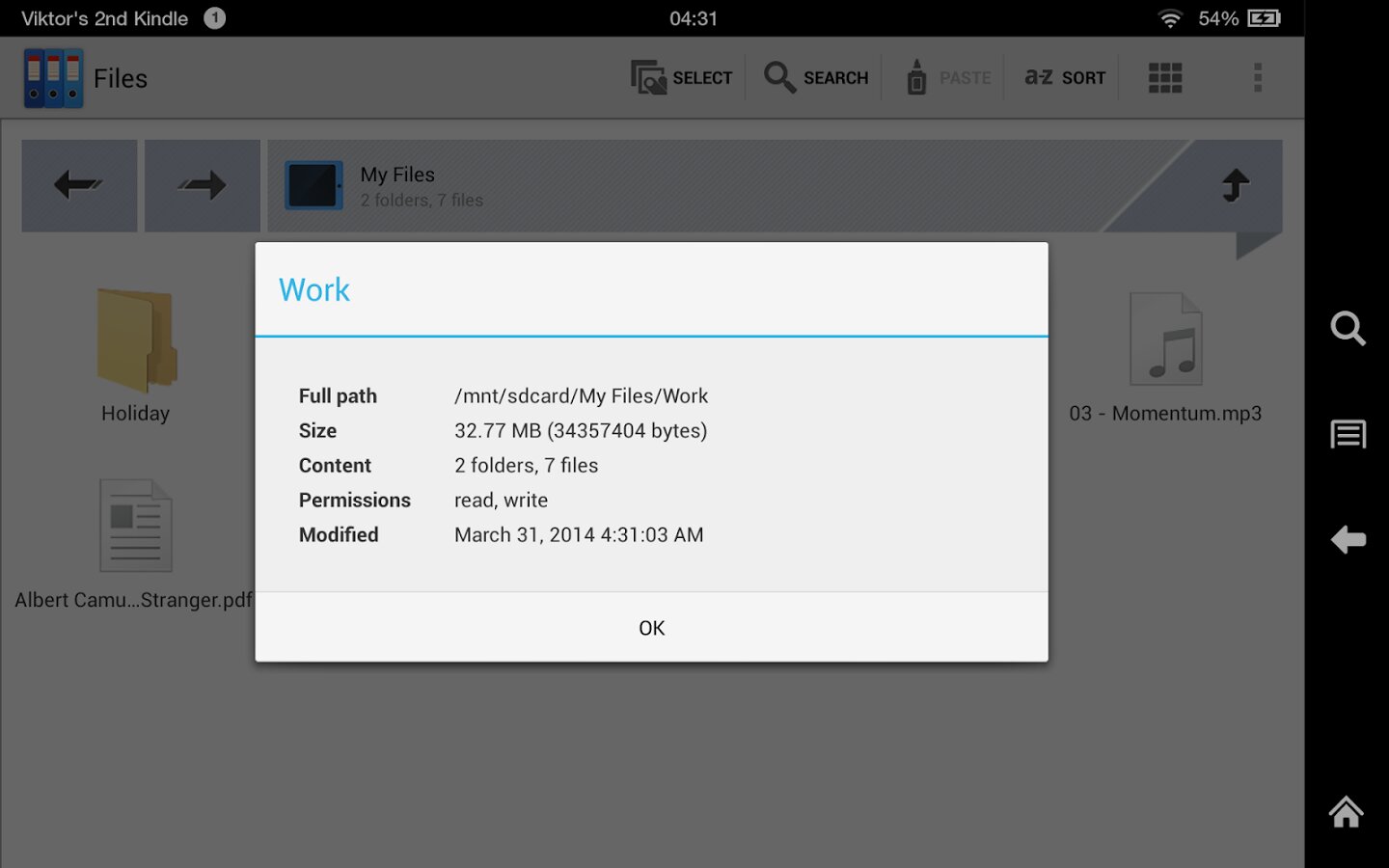Open the Holiday folder

(136, 357)
